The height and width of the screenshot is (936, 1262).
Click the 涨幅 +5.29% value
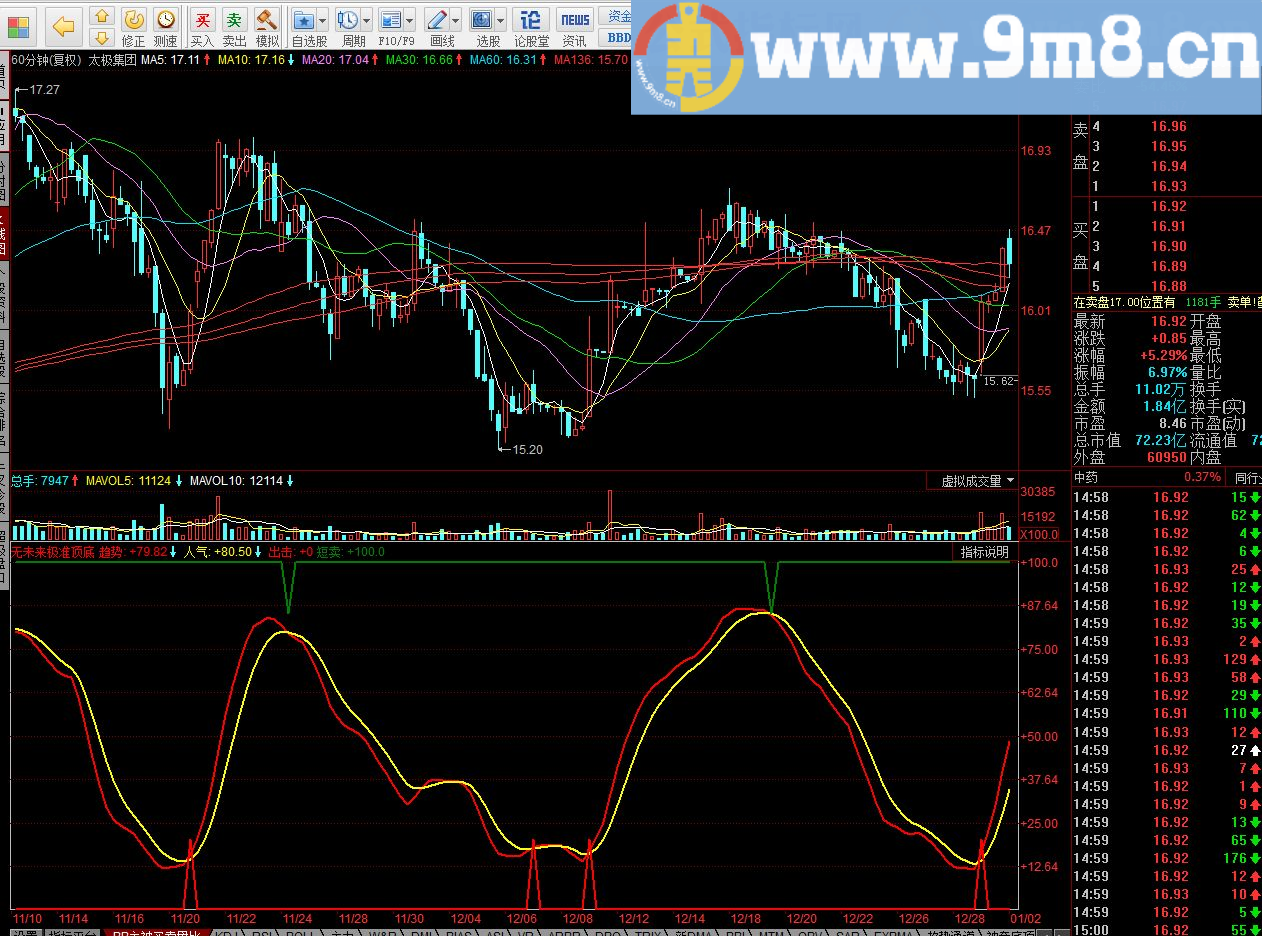click(1164, 355)
